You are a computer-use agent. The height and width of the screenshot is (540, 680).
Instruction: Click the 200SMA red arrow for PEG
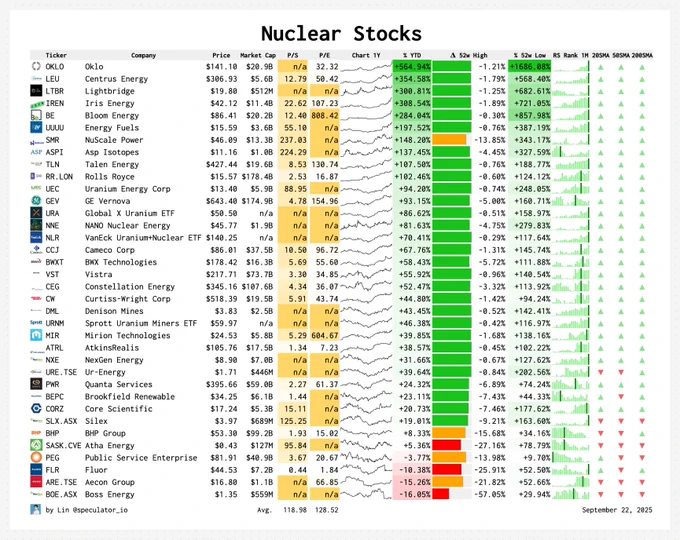pyautogui.click(x=642, y=458)
